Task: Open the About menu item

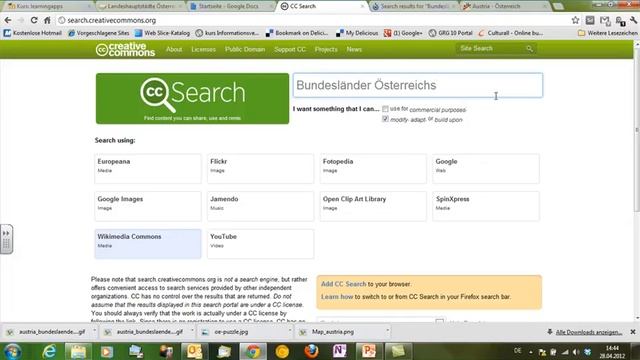Action: (x=174, y=49)
